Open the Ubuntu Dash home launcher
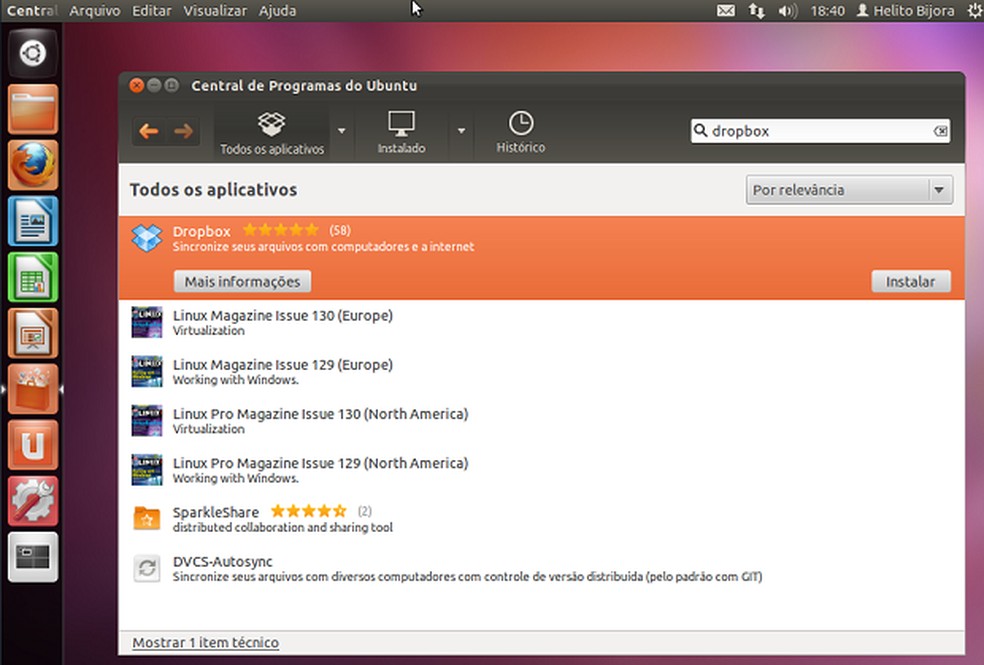The height and width of the screenshot is (665, 984). click(33, 53)
